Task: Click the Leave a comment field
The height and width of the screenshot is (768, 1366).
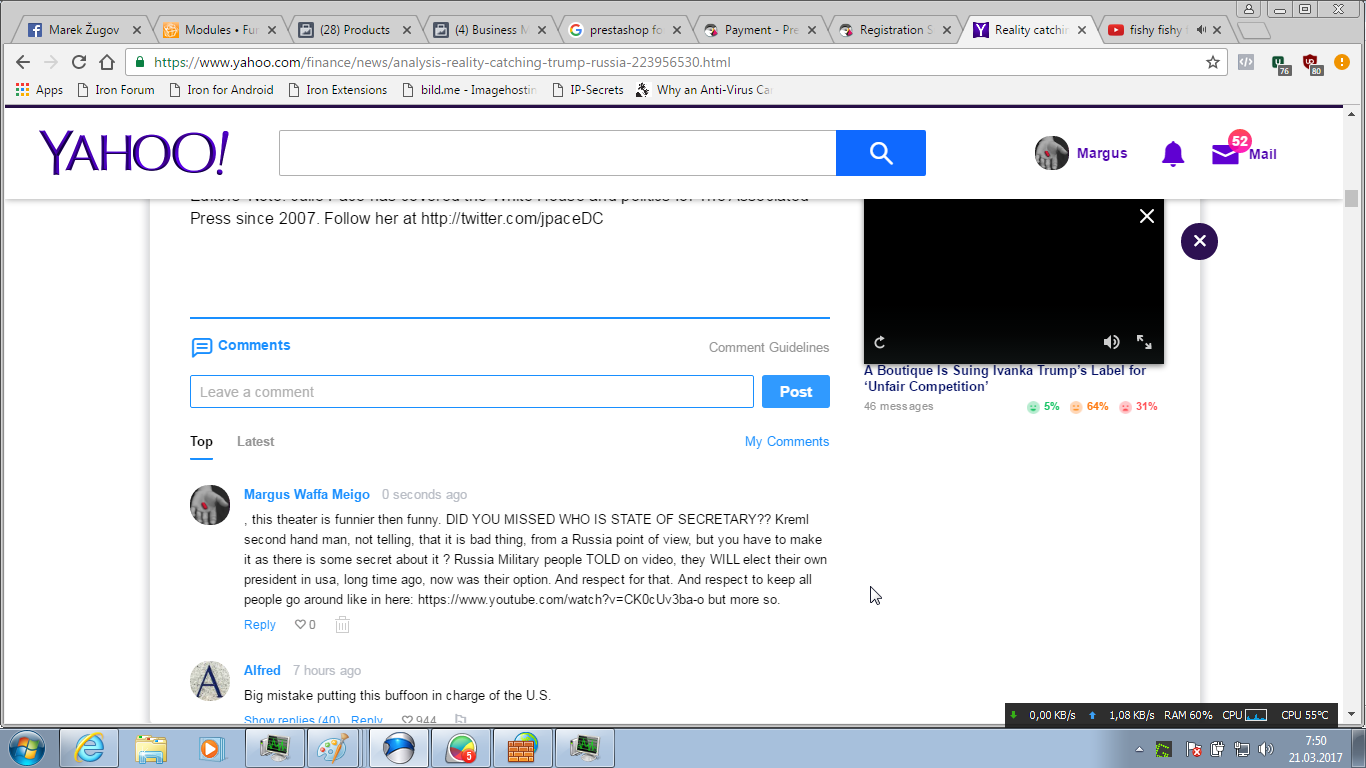Action: 472,392
